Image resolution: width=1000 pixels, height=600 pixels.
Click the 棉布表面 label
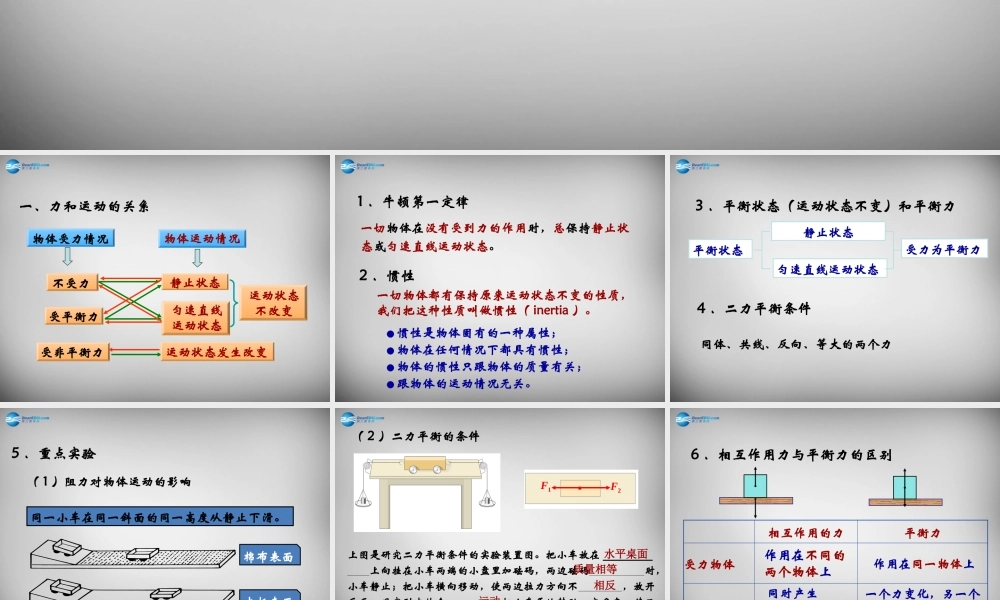pyautogui.click(x=270, y=556)
